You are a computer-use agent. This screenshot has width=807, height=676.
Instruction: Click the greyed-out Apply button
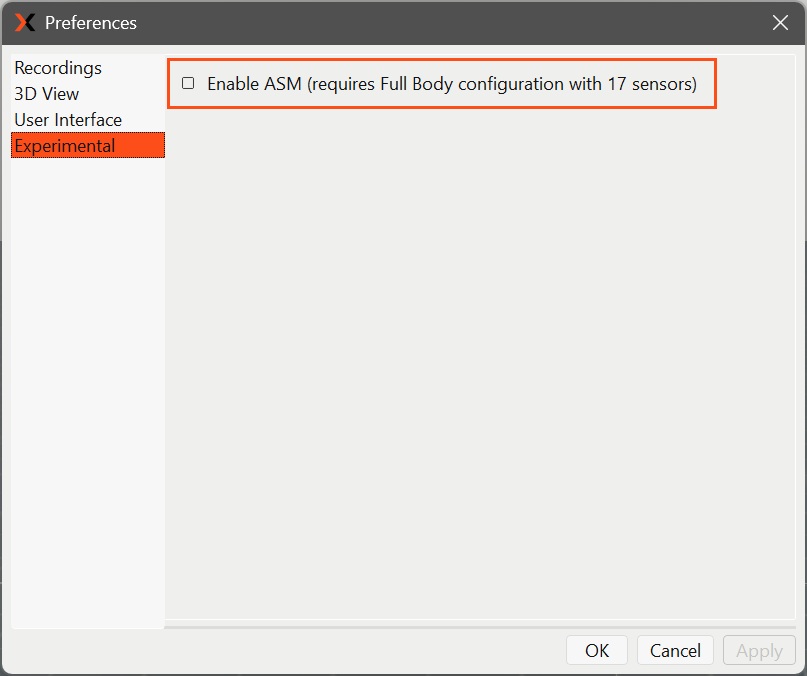(759, 650)
